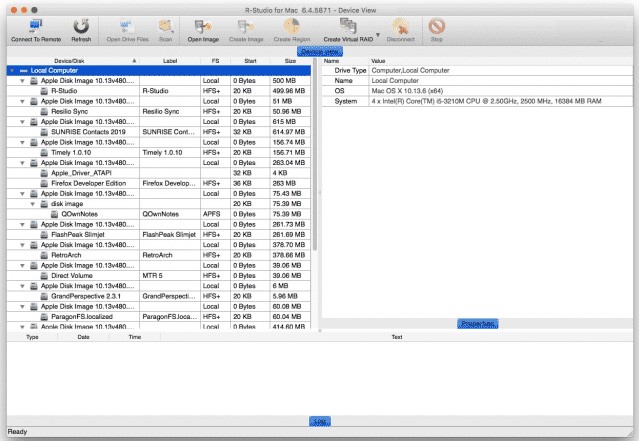Click the Date column header in log
Viewport: 639px width, 441px height.
tap(83, 337)
